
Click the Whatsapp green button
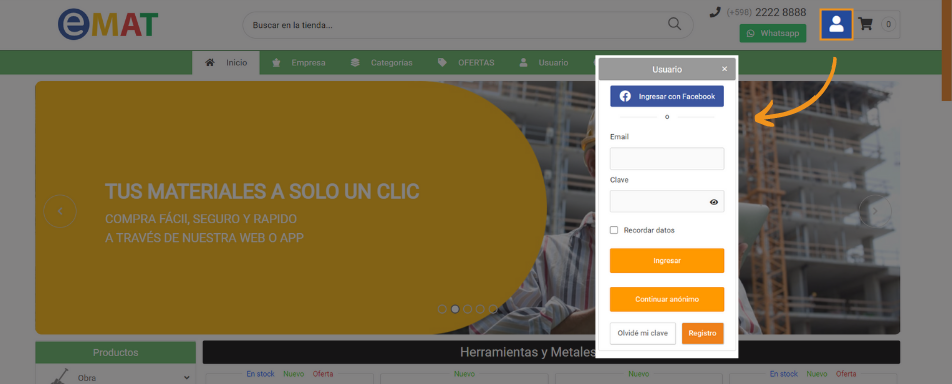coord(773,33)
